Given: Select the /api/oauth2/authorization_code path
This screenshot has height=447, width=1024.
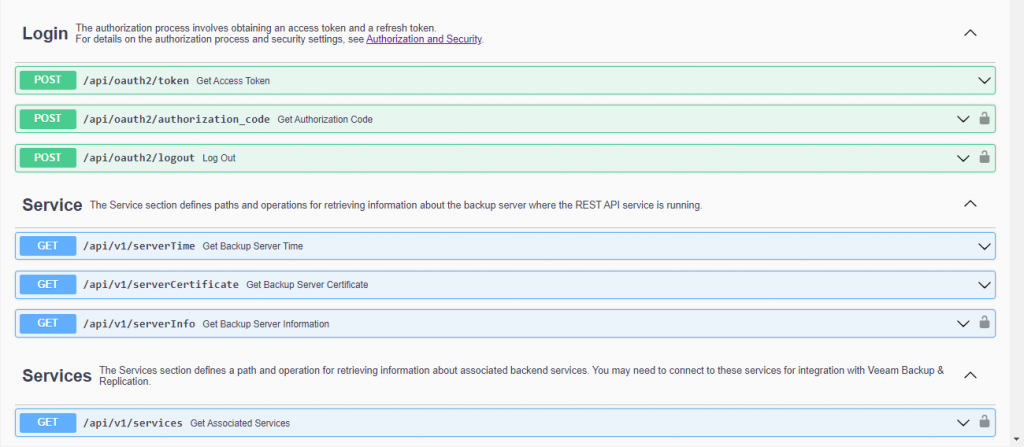Looking at the screenshot, I should 176,120.
